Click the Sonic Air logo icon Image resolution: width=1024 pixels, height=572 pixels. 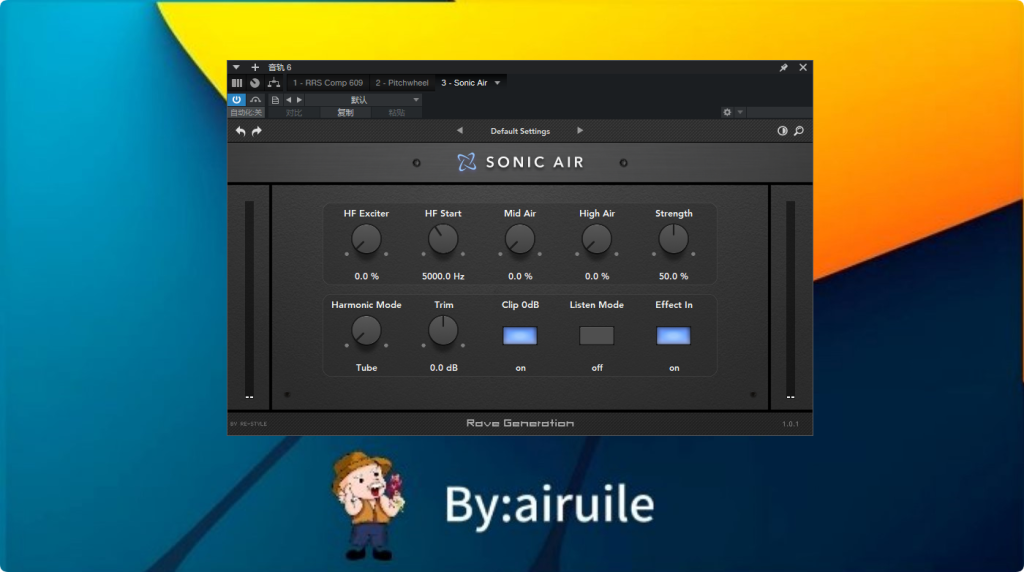(466, 162)
